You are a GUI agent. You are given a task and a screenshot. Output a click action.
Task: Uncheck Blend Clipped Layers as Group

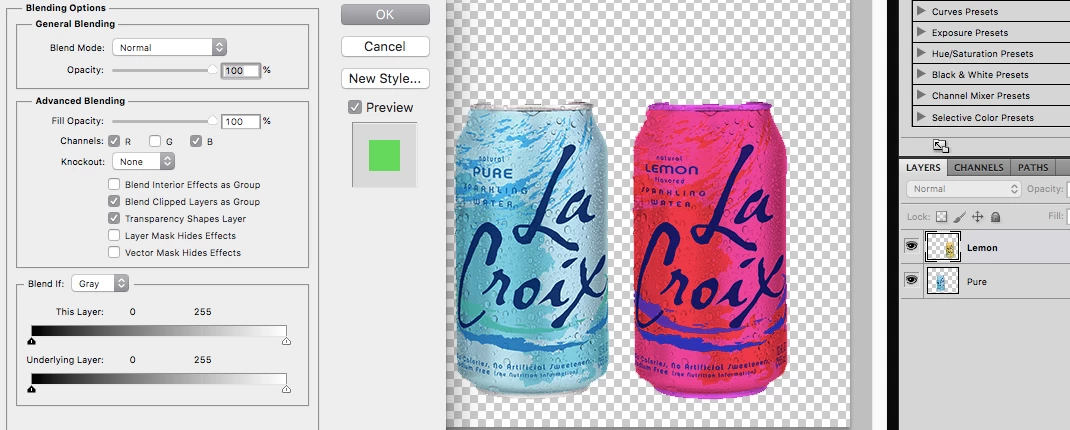coord(114,201)
